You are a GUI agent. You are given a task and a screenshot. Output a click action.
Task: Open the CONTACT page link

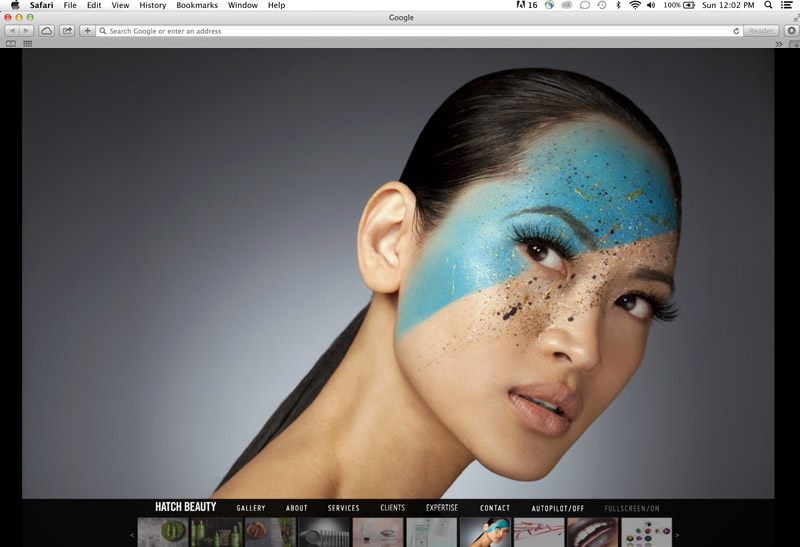coord(494,508)
